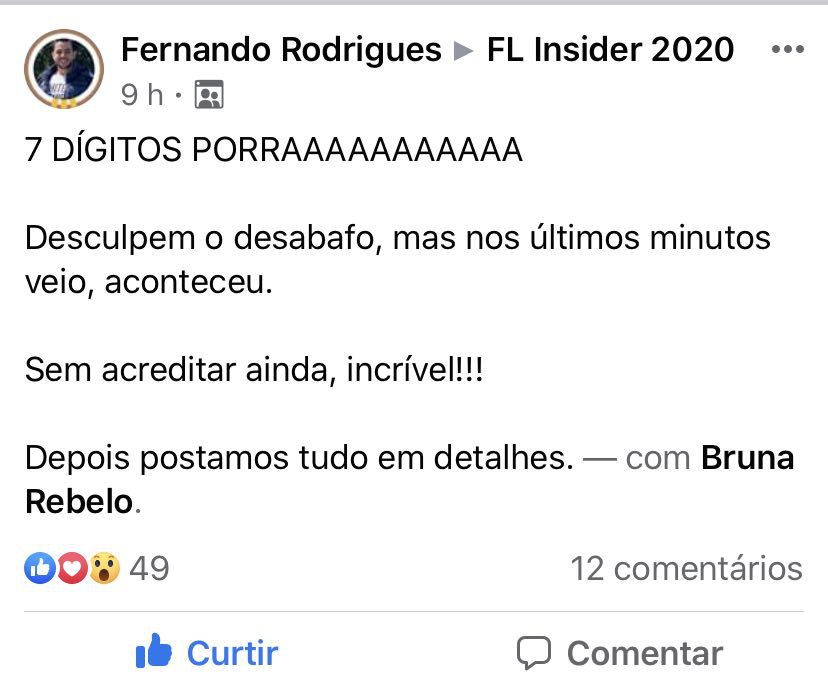Click the Curtir button text

(232, 654)
